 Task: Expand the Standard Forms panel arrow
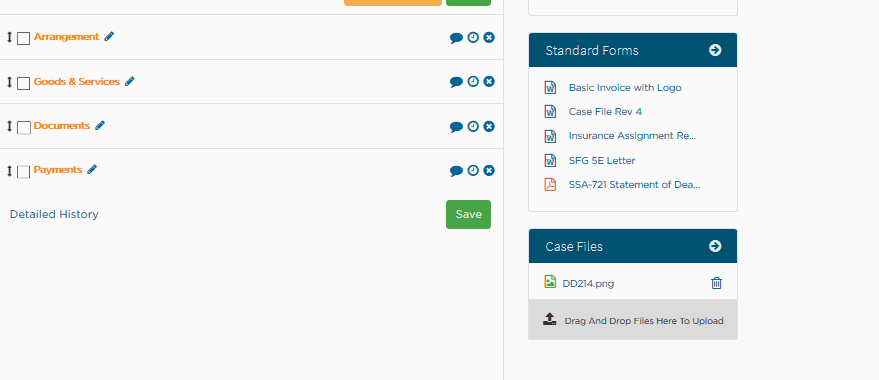pos(715,50)
